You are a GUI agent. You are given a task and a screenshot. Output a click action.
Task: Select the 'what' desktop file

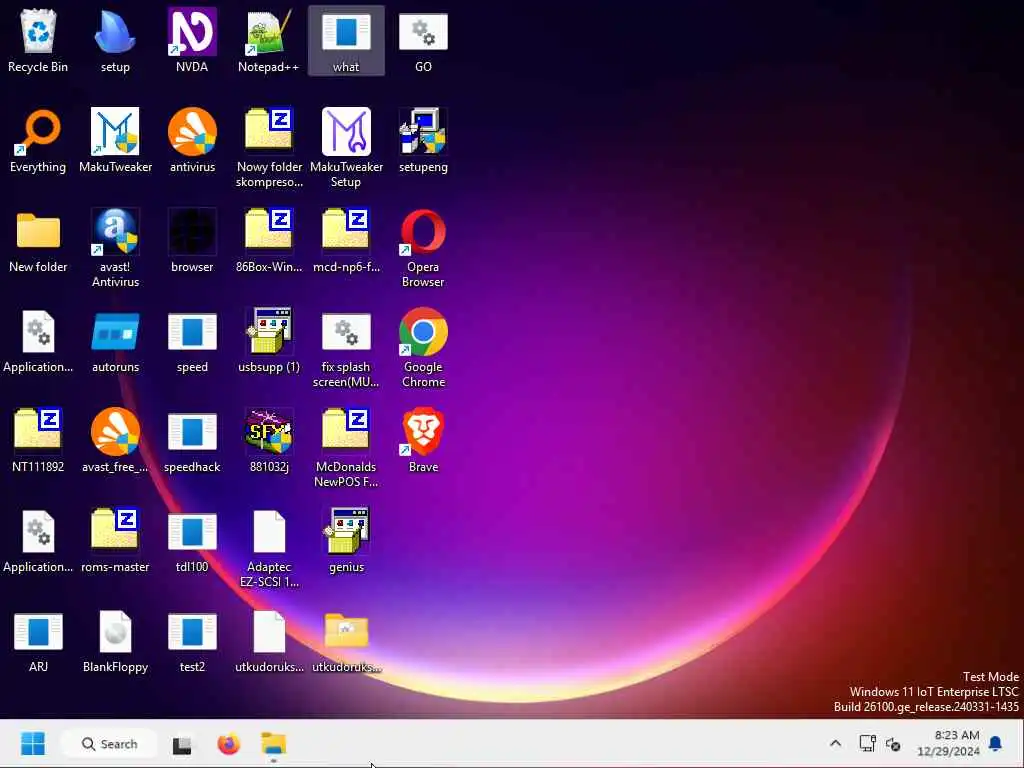346,40
